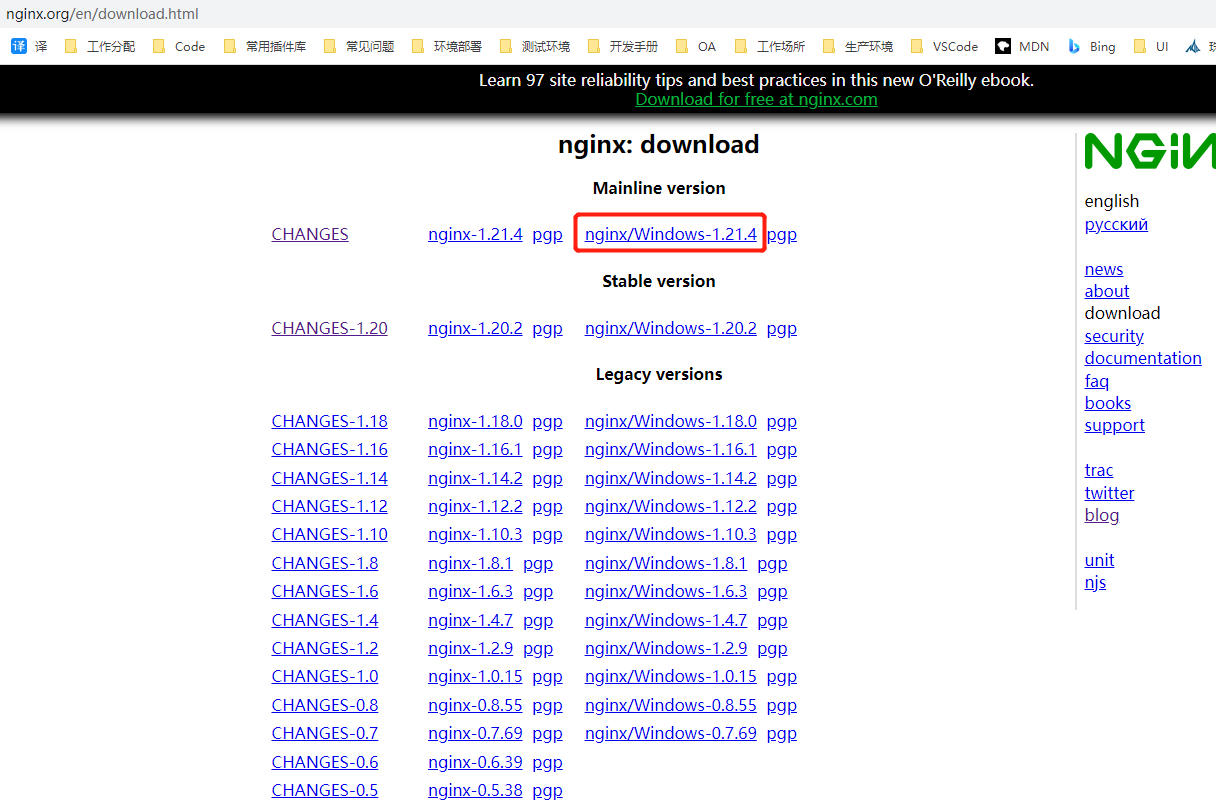
Task: Switch the site to русский
Action: 1116,224
